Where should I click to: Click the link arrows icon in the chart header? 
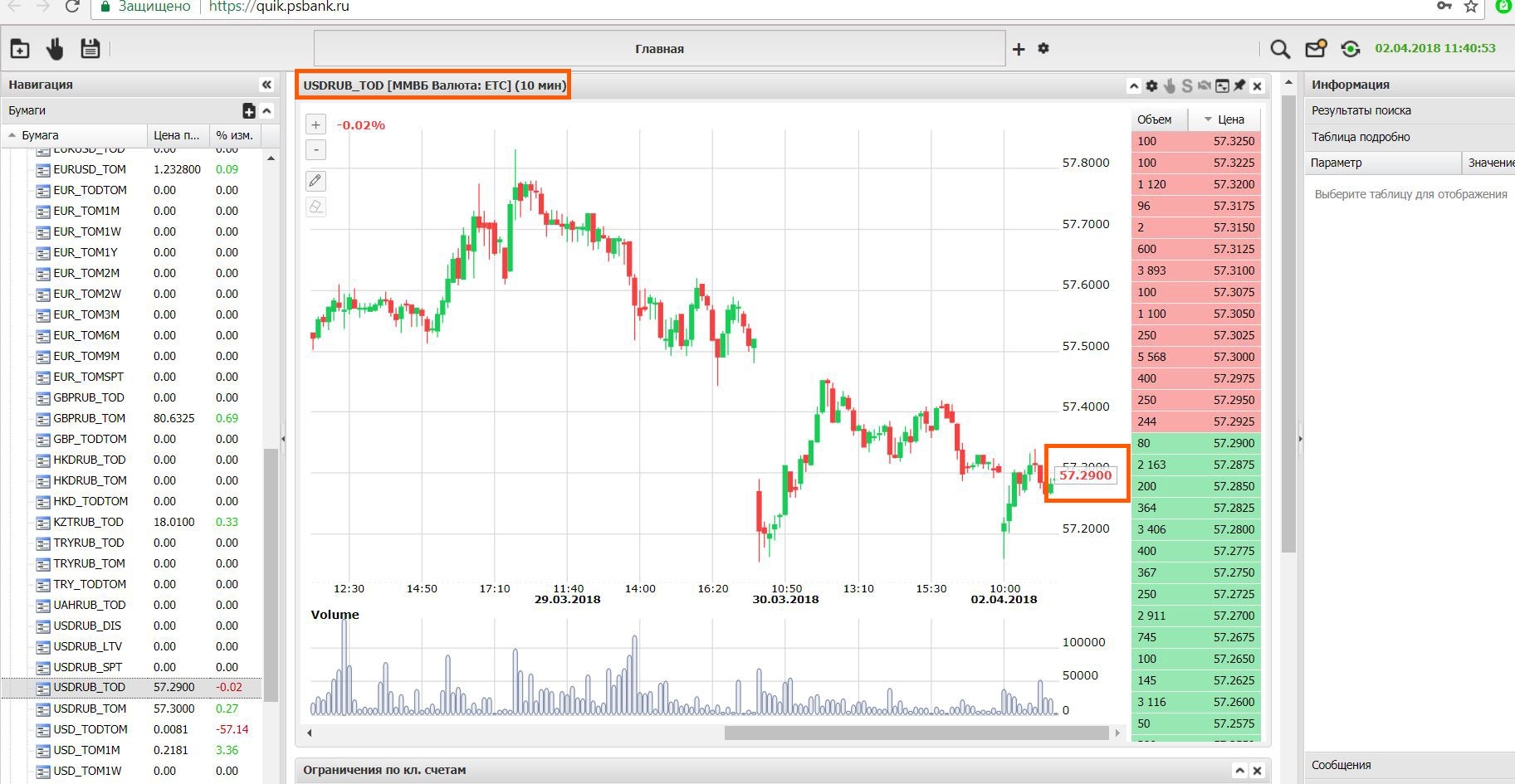coord(1204,85)
